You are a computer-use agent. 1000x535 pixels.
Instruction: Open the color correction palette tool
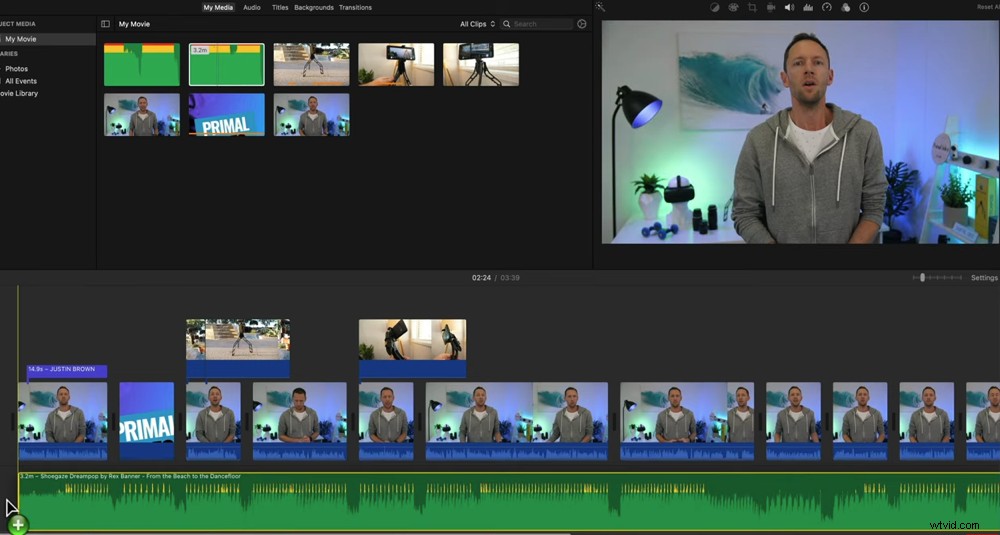point(733,8)
